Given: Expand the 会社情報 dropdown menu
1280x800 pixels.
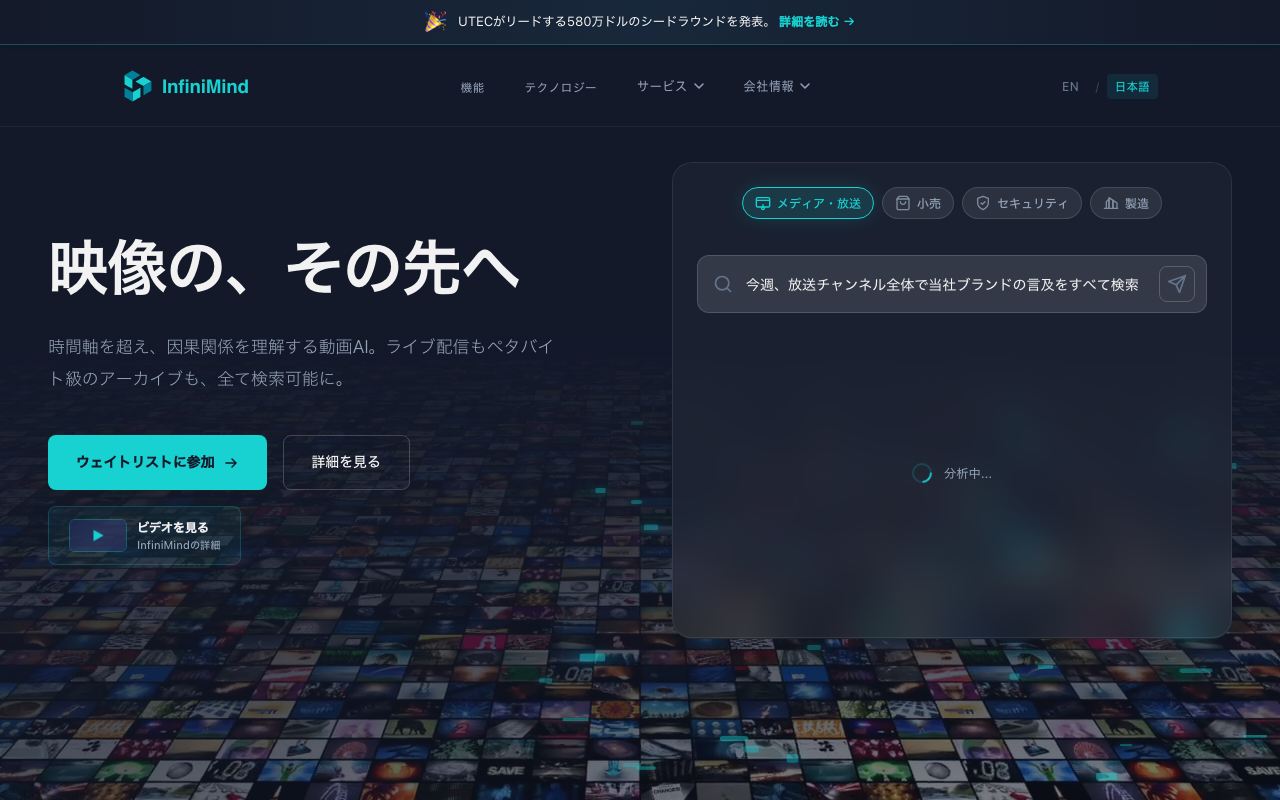Looking at the screenshot, I should [776, 86].
